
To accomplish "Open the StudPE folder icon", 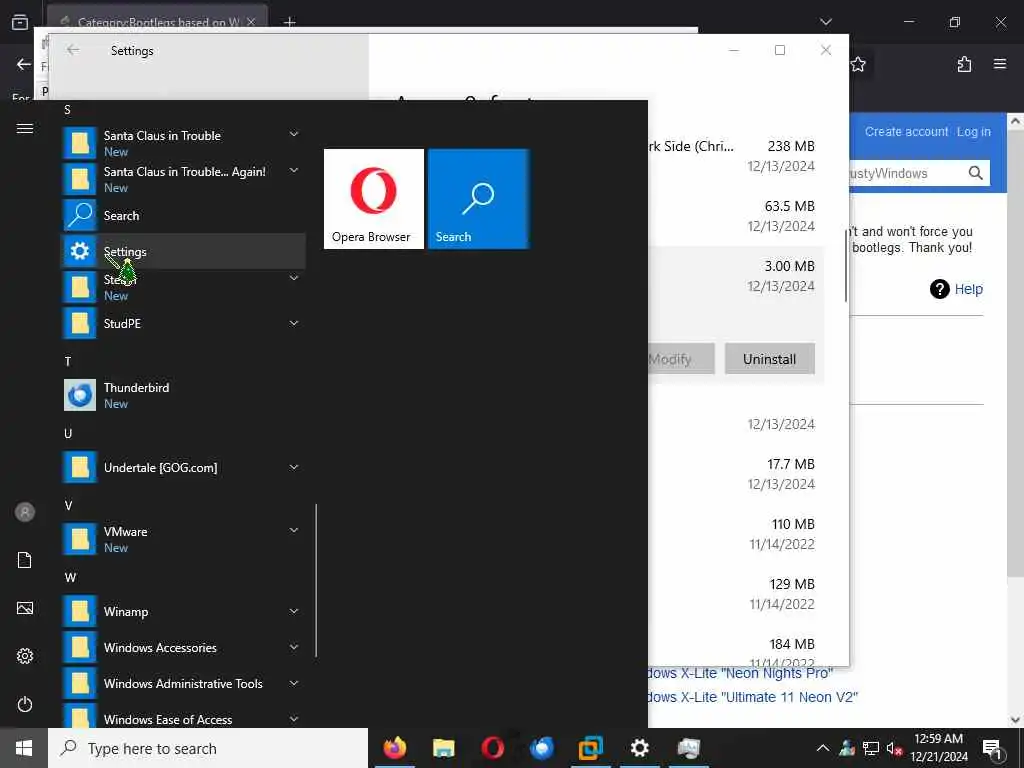I will [x=80, y=323].
